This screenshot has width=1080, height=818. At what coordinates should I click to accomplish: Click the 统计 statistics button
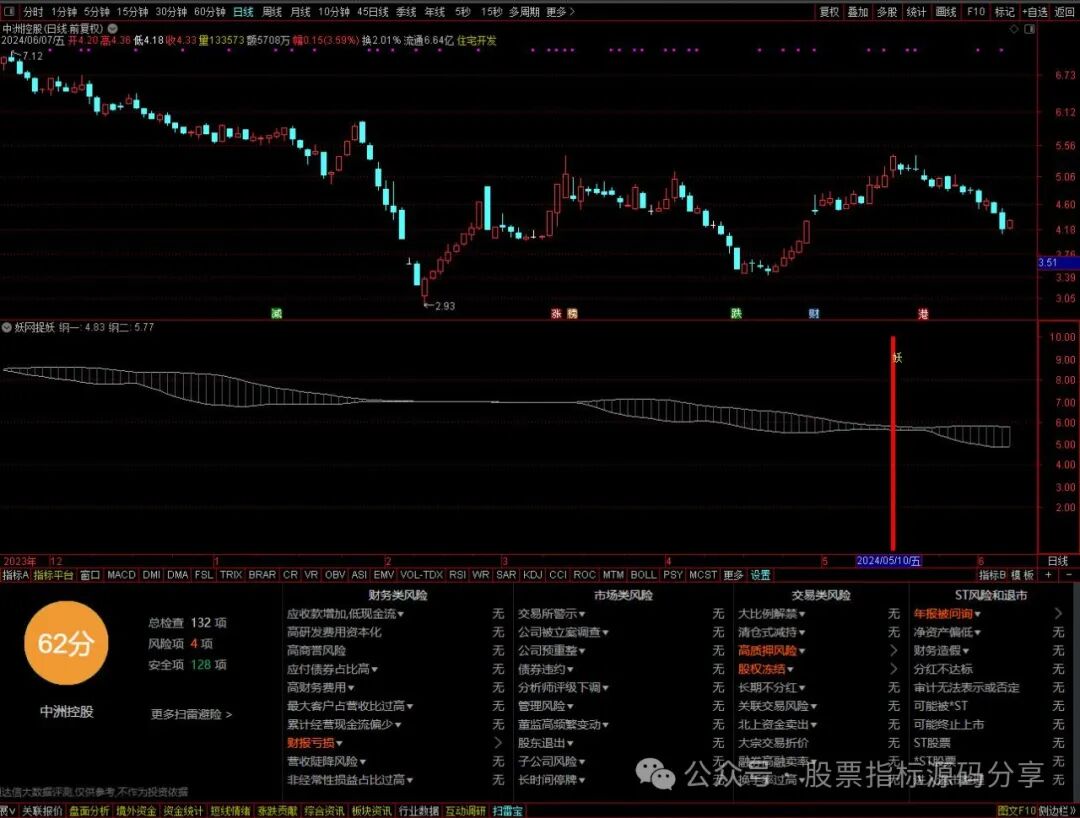click(916, 12)
